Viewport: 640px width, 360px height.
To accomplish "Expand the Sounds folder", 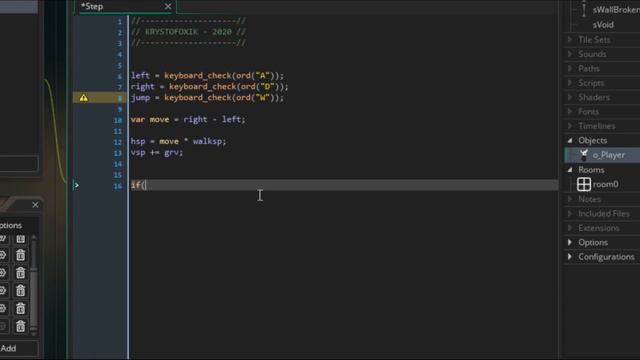I will pos(570,54).
